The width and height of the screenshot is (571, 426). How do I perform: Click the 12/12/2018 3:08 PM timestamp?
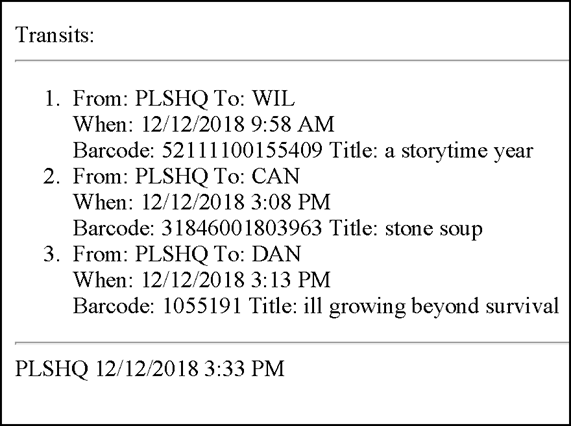point(236,202)
